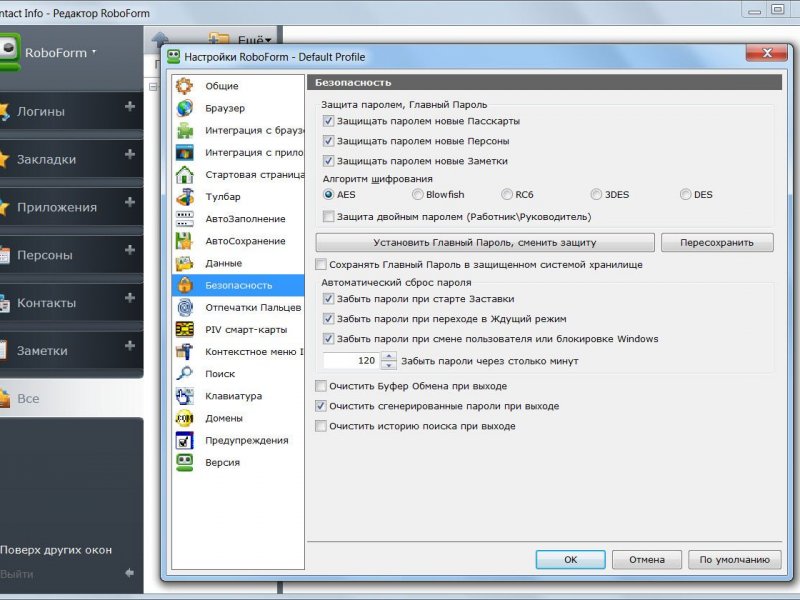Click the Предупреждения checkbox icon
The width and height of the screenshot is (800, 600).
coord(184,440)
